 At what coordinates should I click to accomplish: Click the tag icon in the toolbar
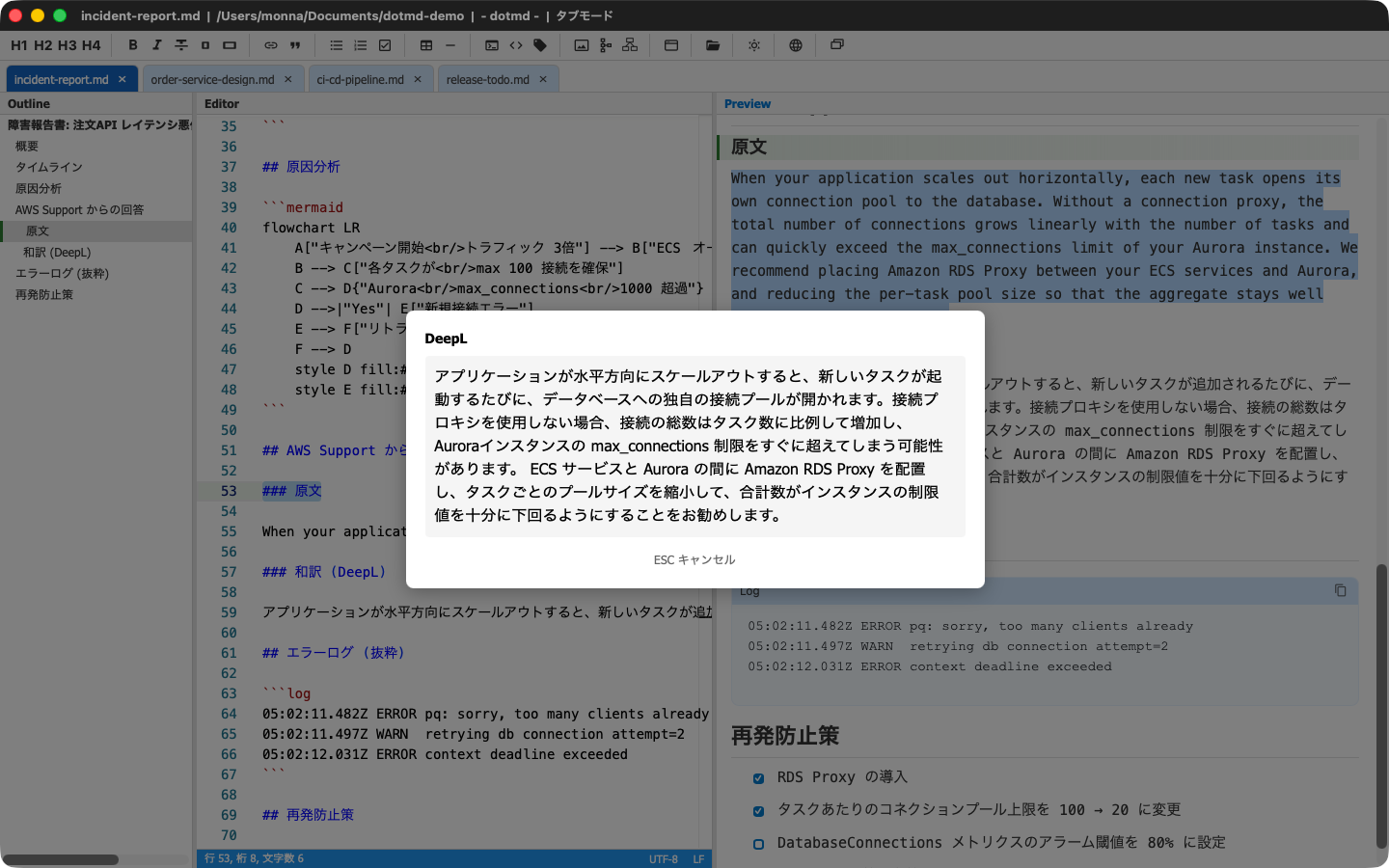[x=540, y=45]
